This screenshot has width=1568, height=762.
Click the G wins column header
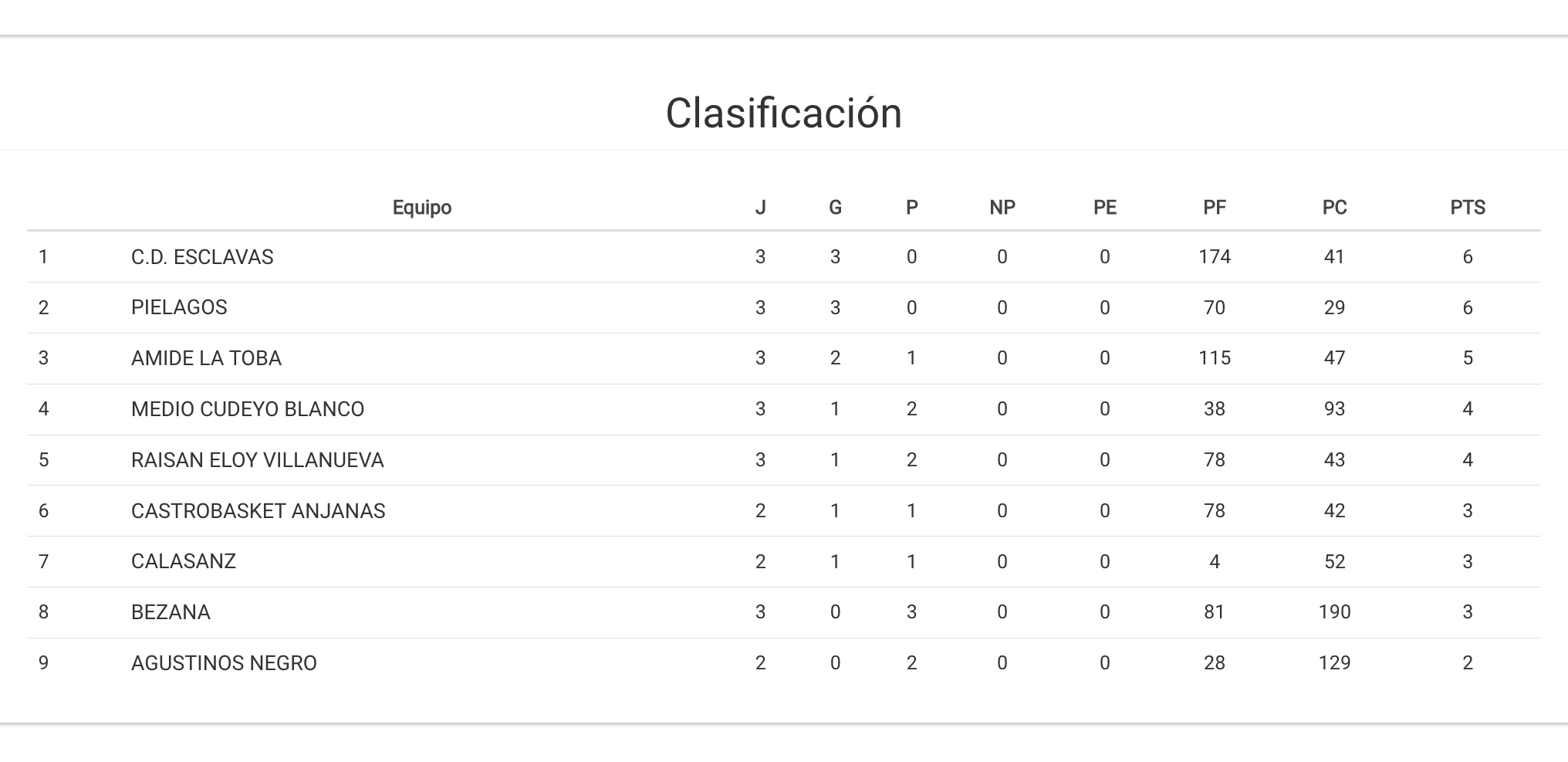(835, 208)
